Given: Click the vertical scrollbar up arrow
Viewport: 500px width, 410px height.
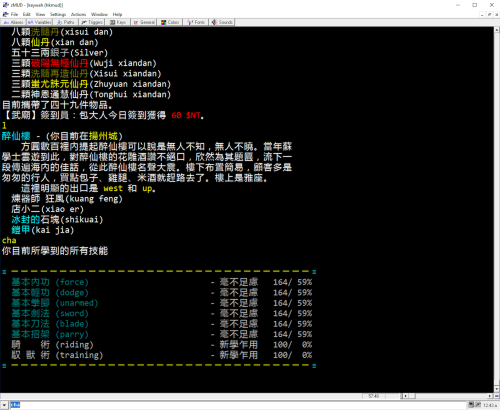Looking at the screenshot, I should pos(497,30).
